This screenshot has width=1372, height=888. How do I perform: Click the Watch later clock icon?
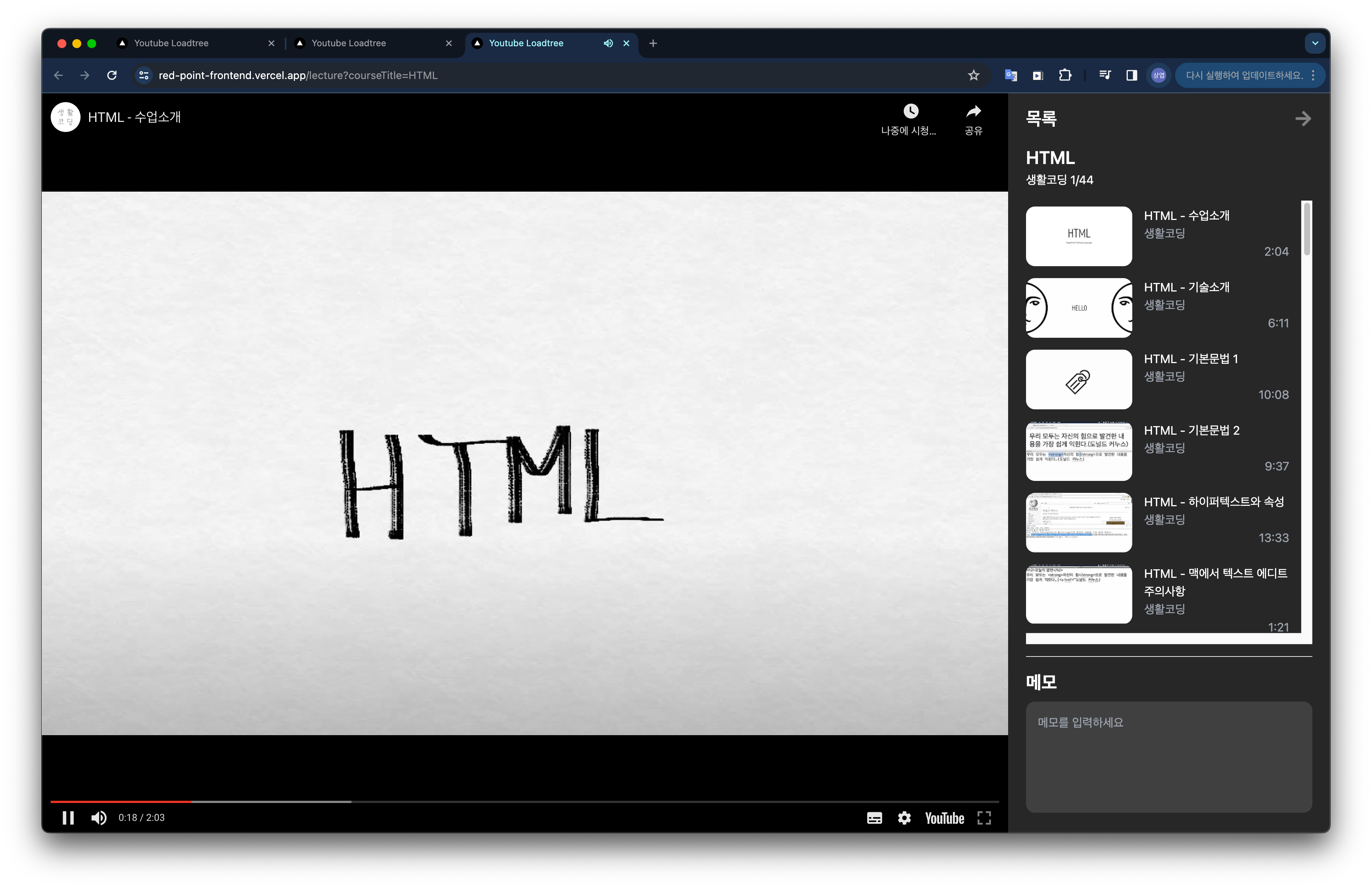[910, 111]
